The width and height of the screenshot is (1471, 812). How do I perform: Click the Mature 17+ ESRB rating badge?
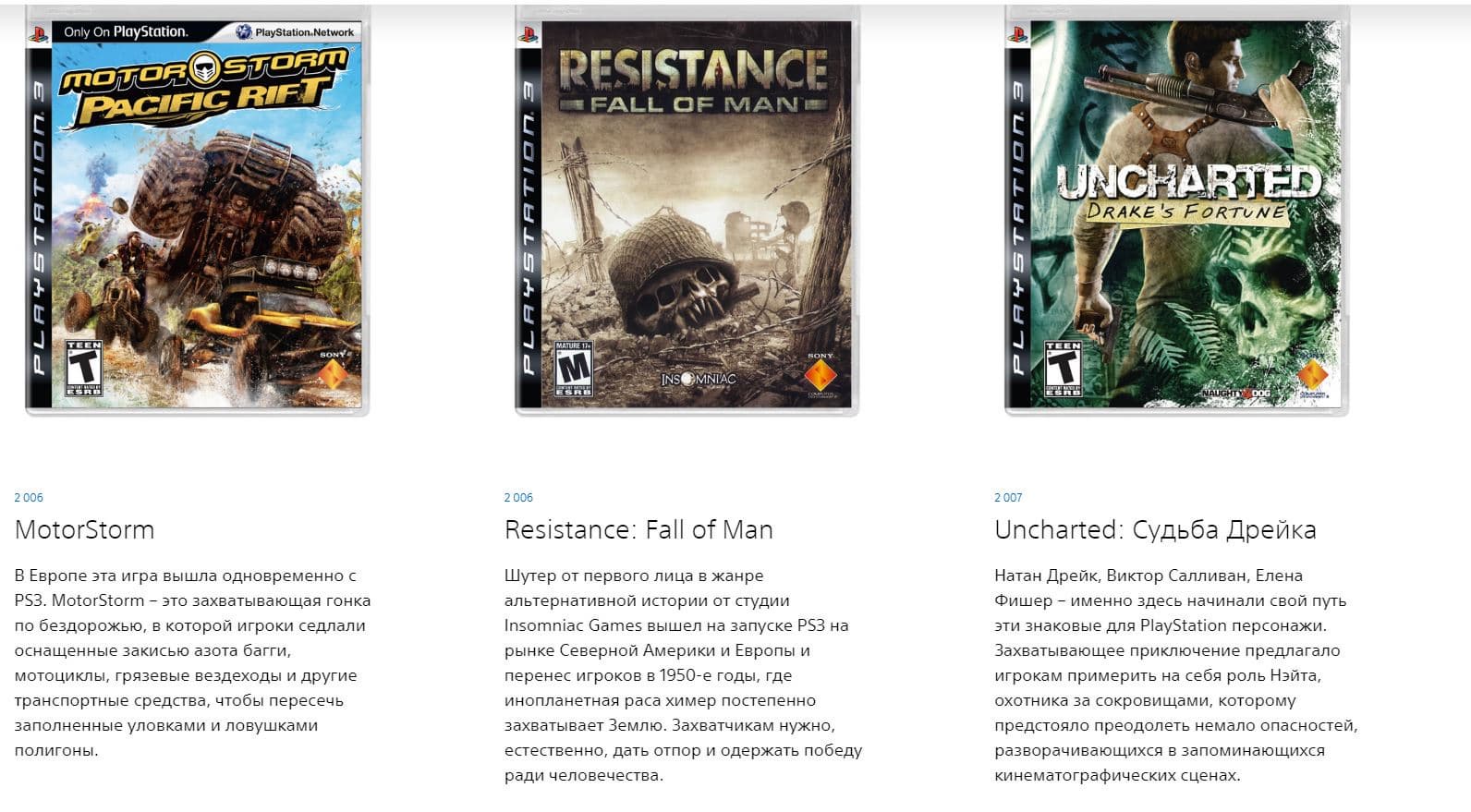tap(573, 370)
